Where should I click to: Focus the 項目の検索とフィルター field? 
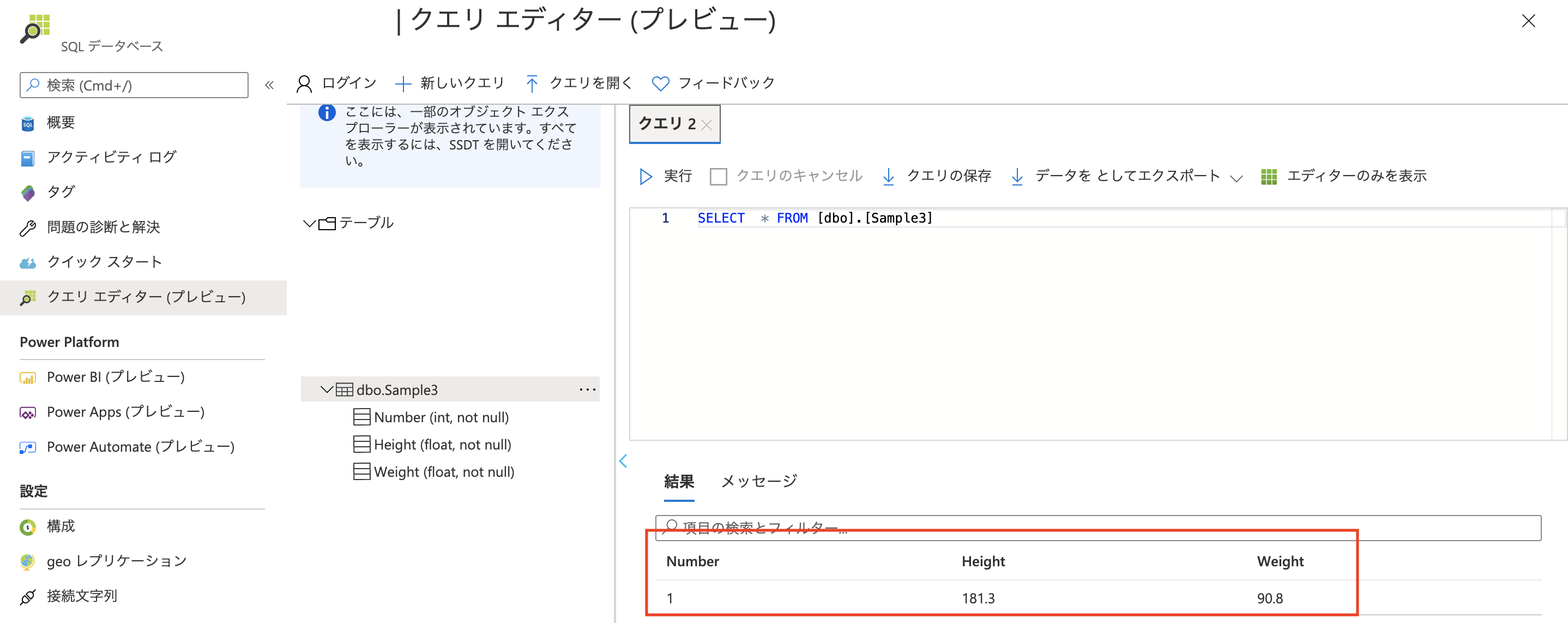coord(1097,528)
